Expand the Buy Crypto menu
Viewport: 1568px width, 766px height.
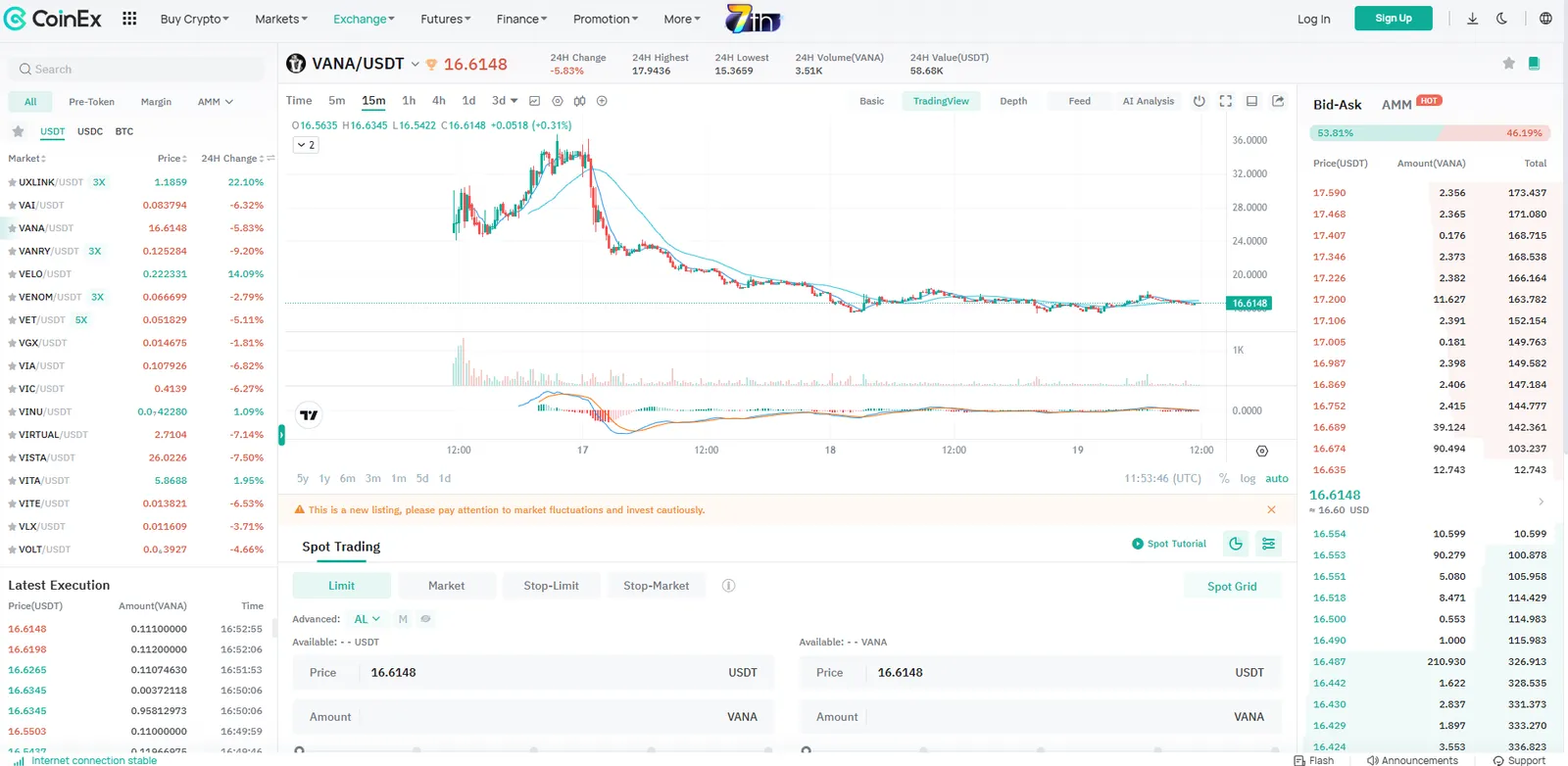click(x=194, y=19)
